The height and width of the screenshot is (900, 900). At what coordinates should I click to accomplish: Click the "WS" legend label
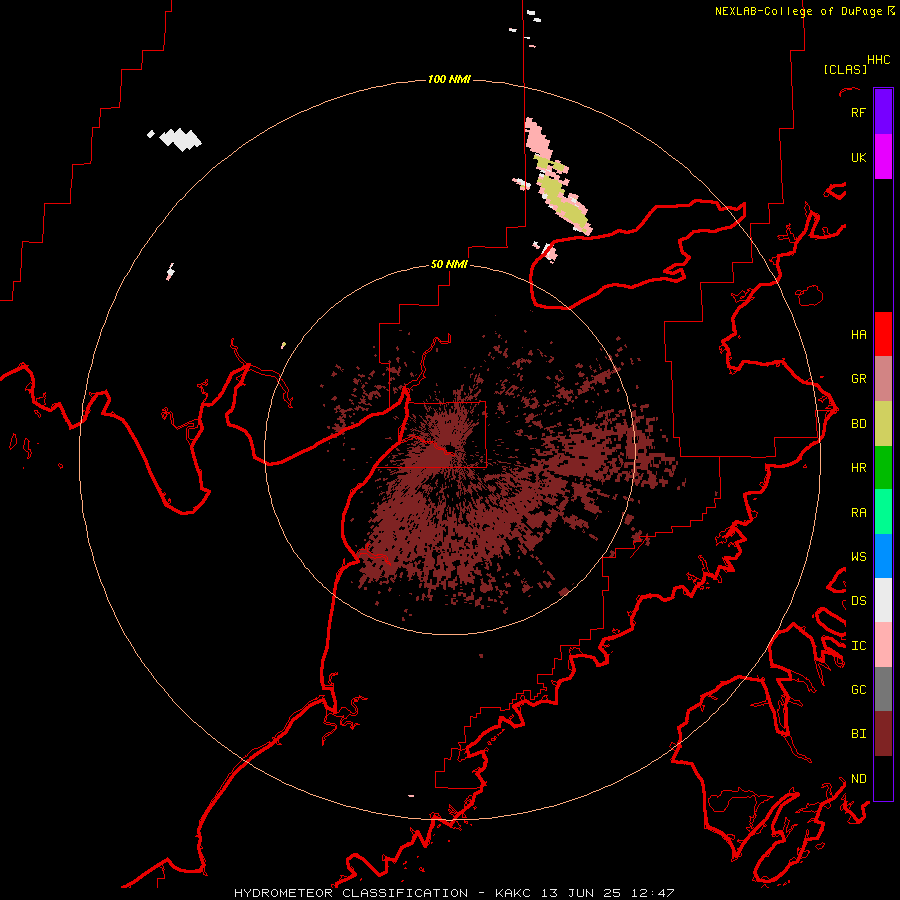(858, 556)
